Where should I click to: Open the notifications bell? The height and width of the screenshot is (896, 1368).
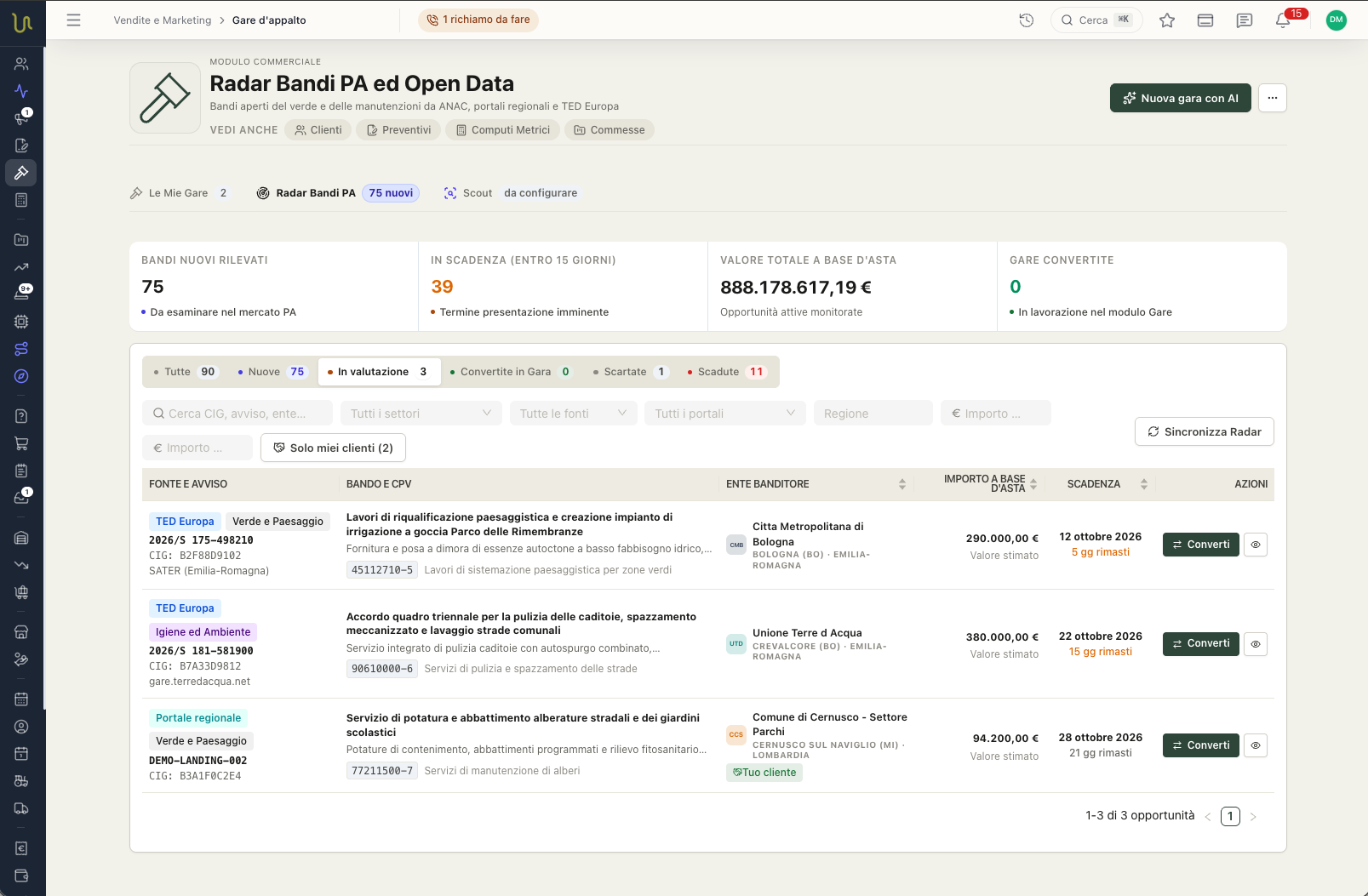pos(1283,20)
